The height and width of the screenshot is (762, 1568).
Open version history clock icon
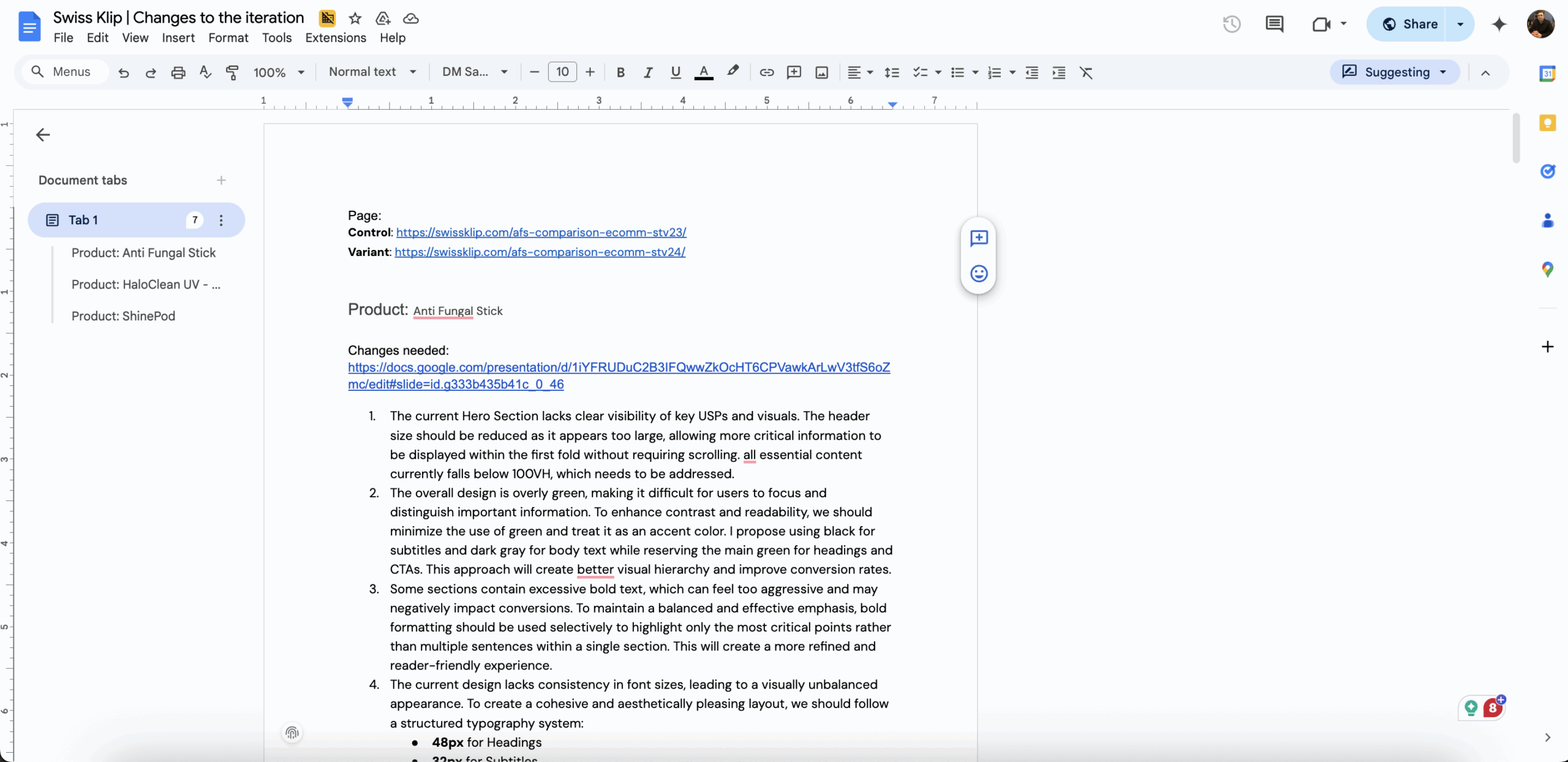point(1232,24)
